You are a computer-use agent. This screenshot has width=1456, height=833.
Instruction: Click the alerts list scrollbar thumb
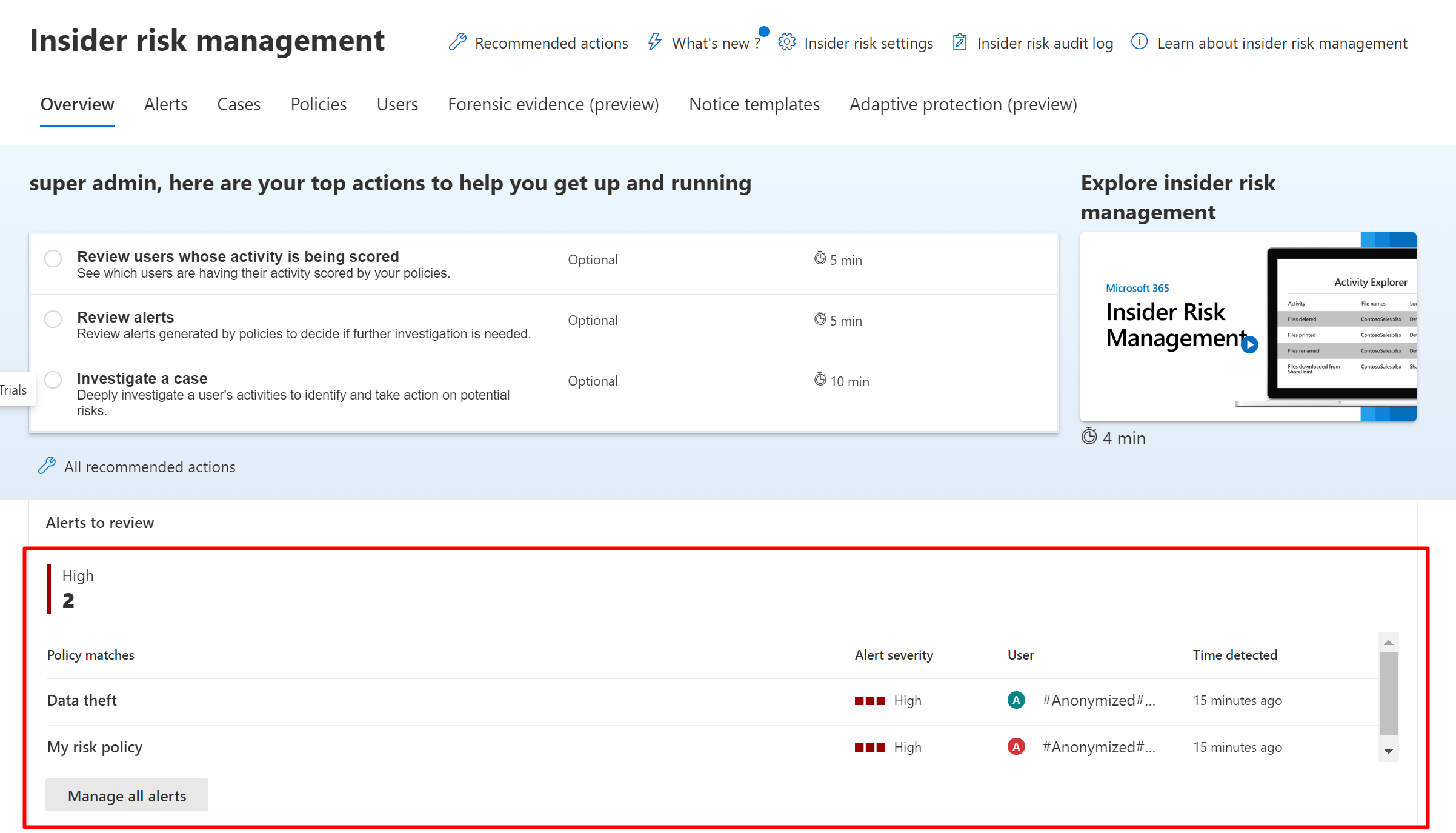click(x=1388, y=694)
